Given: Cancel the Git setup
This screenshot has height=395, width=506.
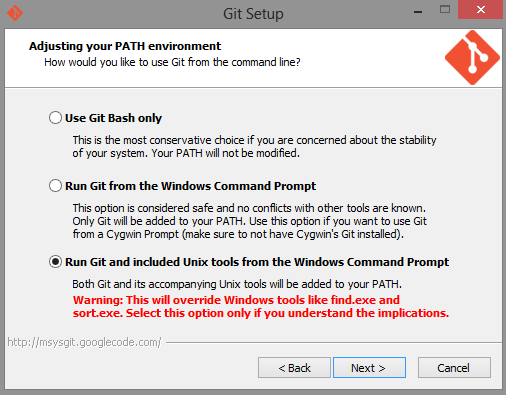Looking at the screenshot, I should click(454, 368).
